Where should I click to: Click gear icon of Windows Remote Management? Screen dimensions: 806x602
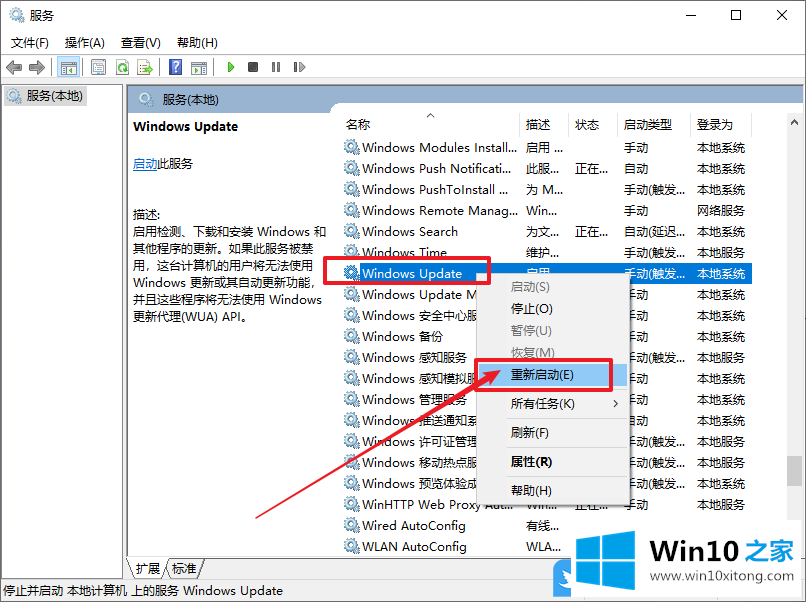[x=352, y=211]
